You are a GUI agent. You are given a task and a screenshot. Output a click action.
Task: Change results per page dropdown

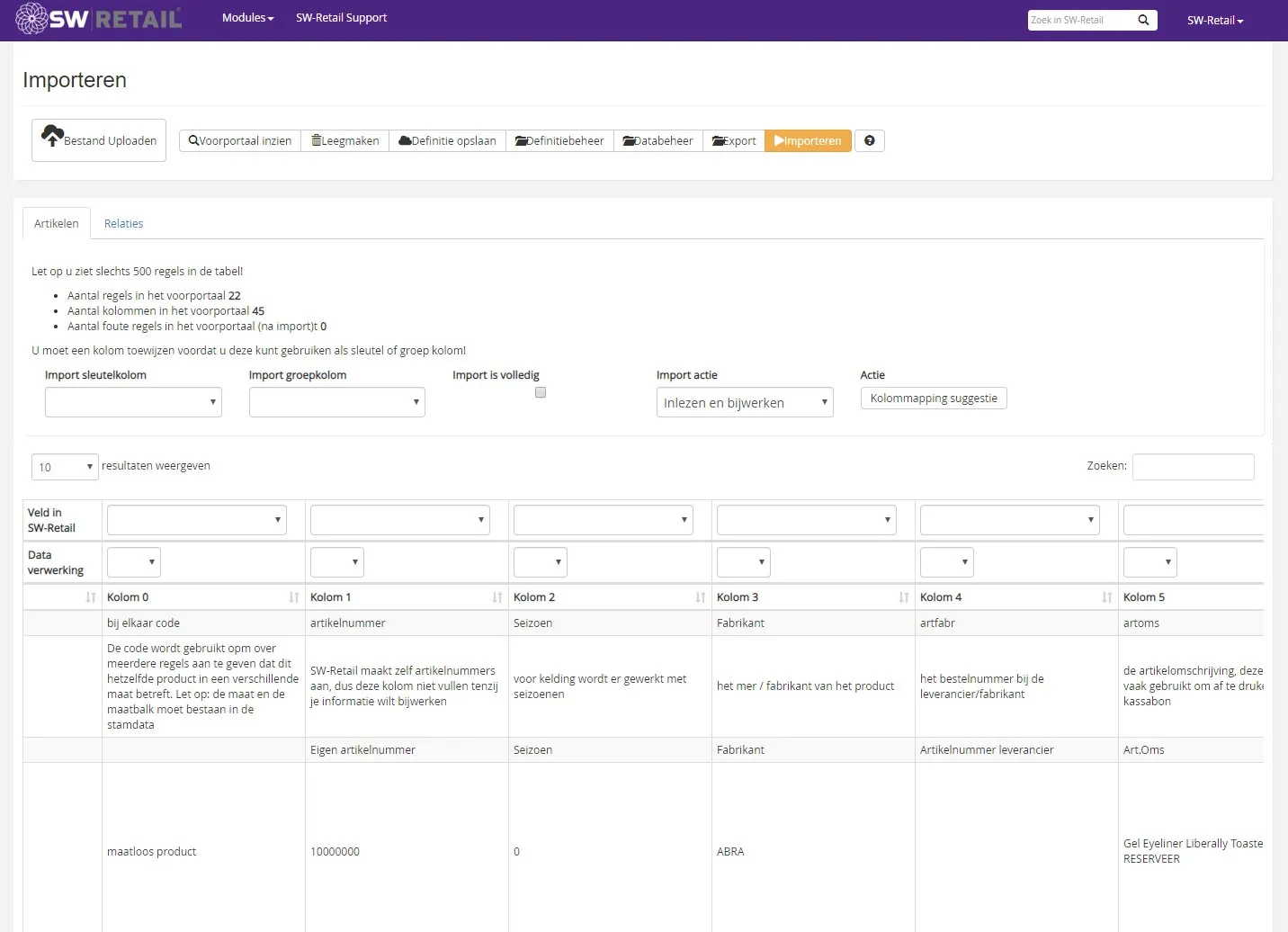(65, 467)
